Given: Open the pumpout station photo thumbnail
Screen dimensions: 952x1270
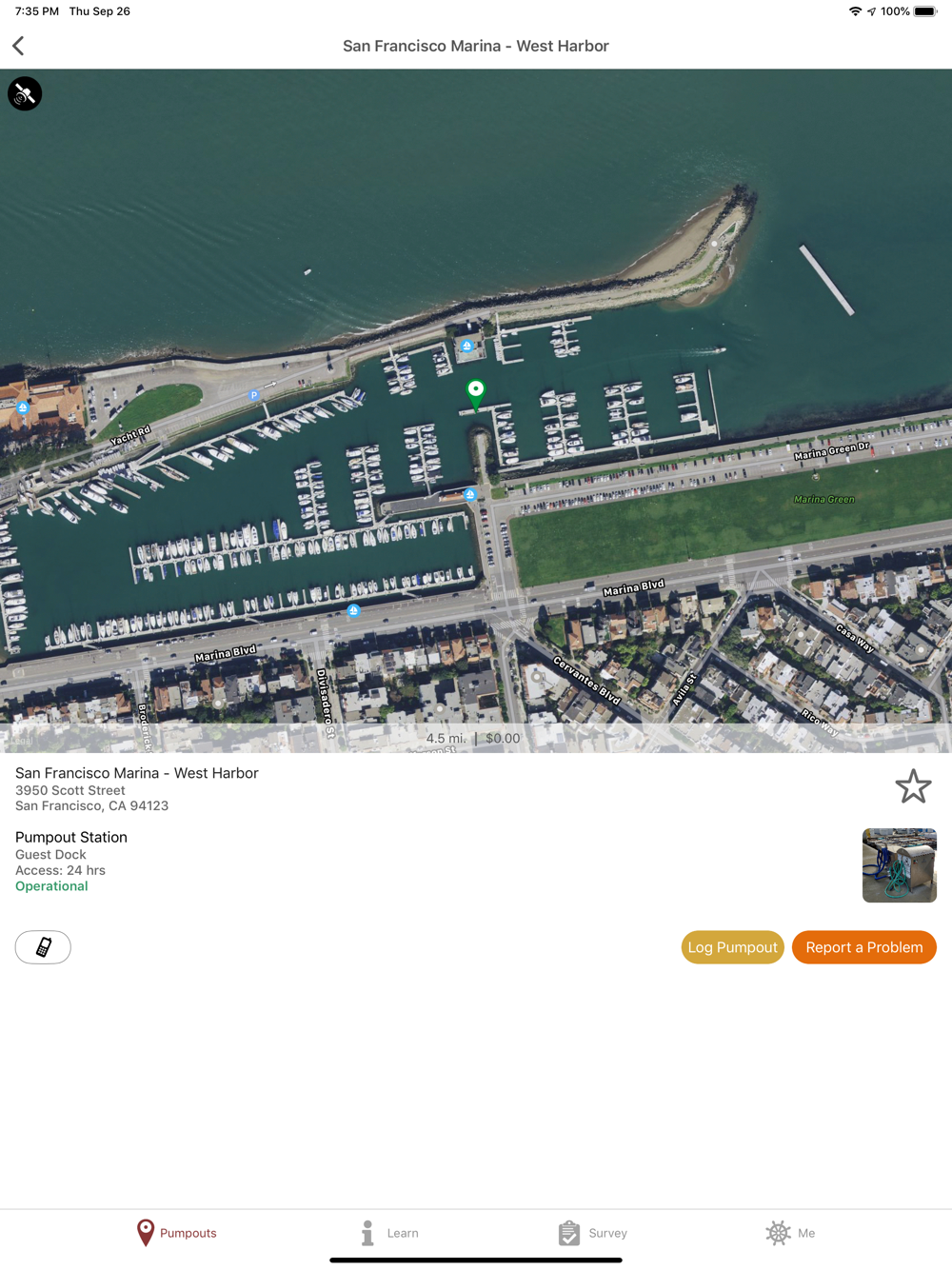Looking at the screenshot, I should [x=900, y=865].
